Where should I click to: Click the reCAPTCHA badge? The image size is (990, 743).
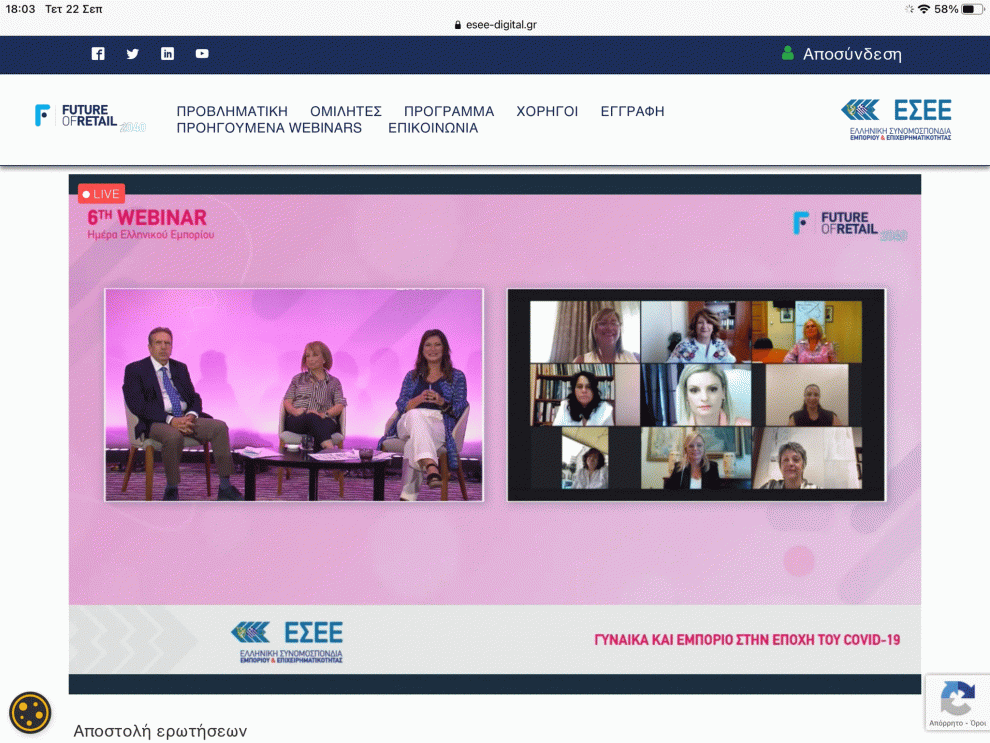point(957,702)
